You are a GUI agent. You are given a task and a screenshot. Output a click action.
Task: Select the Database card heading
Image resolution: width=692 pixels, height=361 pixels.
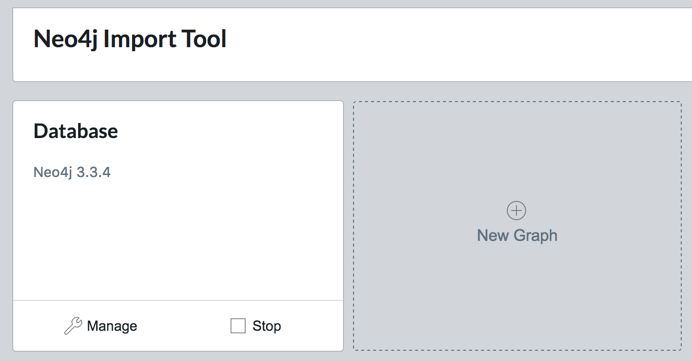pos(76,131)
